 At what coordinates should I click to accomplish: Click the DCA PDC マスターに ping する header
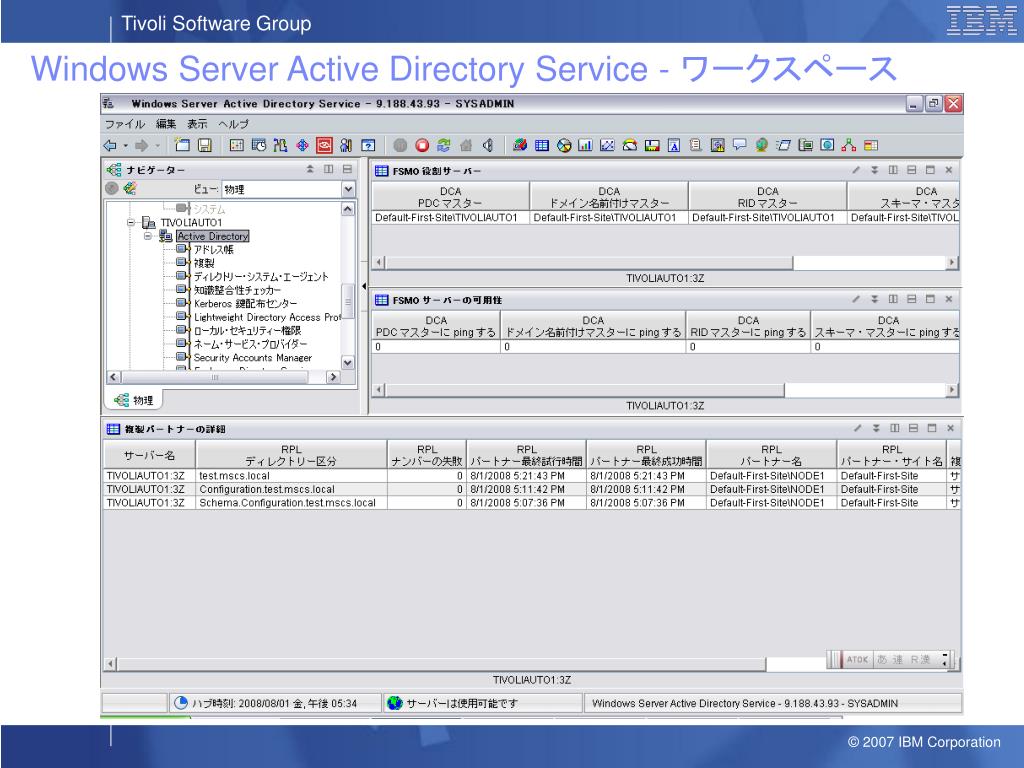click(436, 327)
